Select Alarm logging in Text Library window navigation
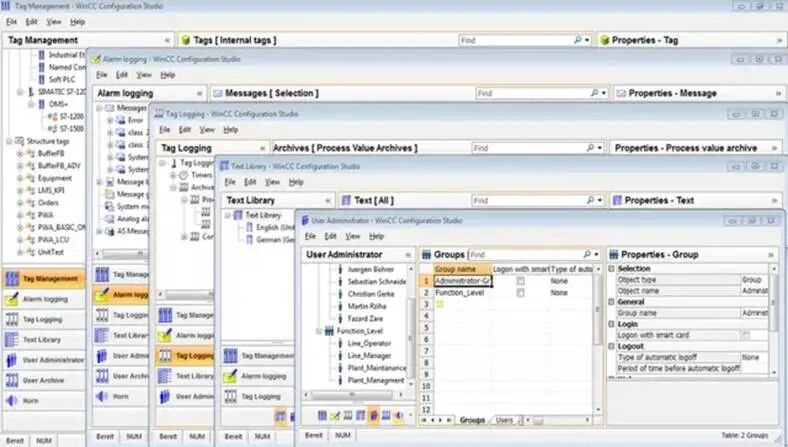 tap(258, 376)
